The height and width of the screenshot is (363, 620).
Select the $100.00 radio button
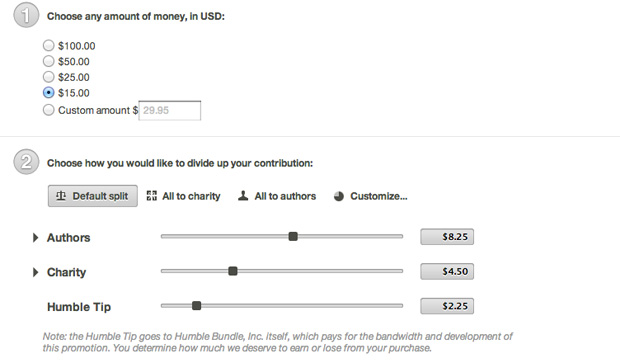tap(48, 45)
